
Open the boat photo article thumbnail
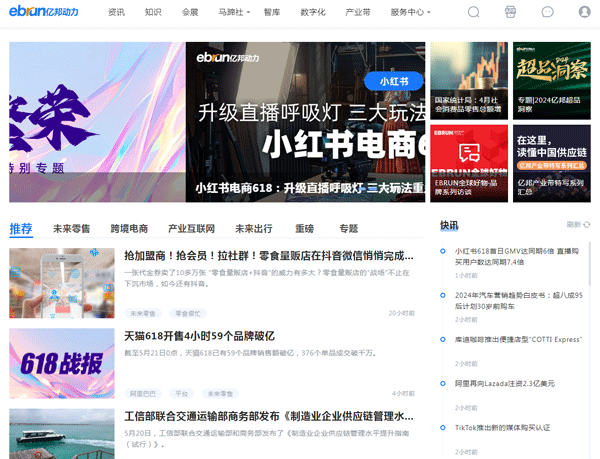[x=62, y=434]
